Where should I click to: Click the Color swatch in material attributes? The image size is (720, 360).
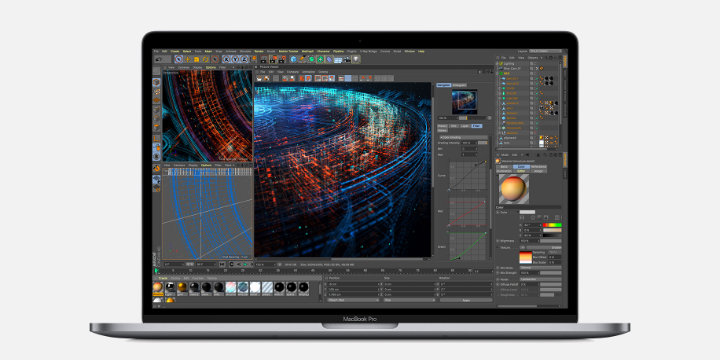click(528, 212)
